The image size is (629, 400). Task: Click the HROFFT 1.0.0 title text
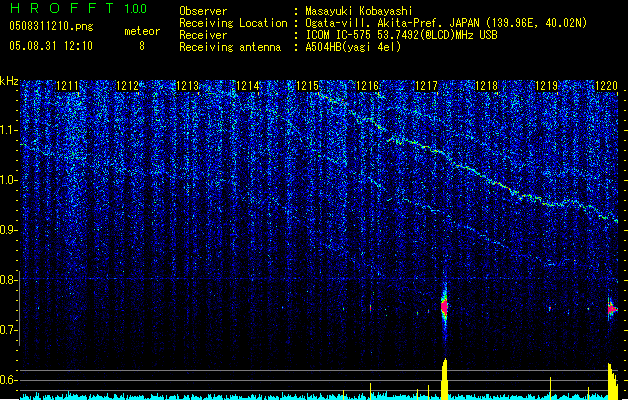(79, 8)
